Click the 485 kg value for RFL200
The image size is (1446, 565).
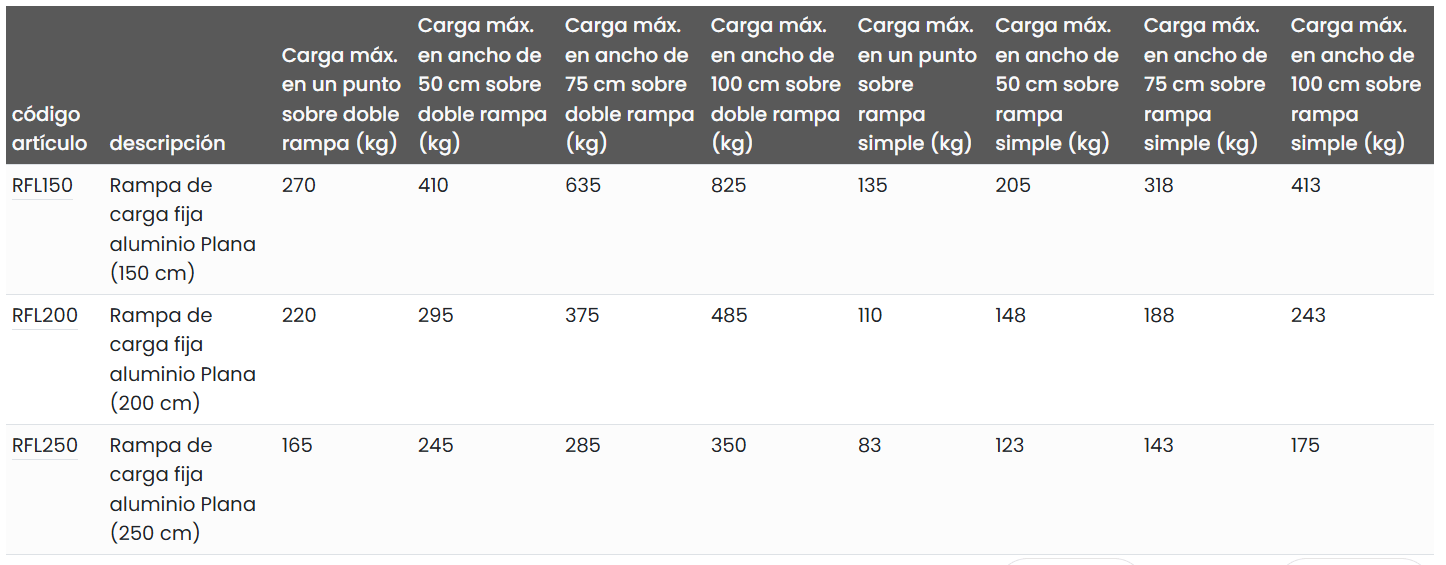pyautogui.click(x=729, y=315)
